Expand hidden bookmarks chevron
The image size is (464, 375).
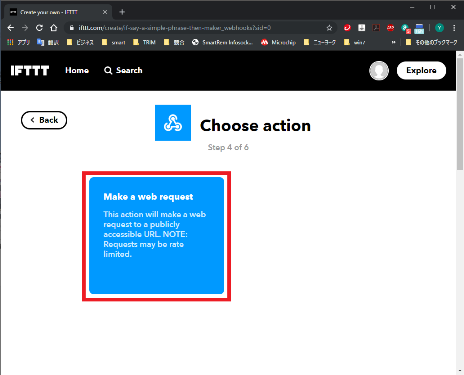pyautogui.click(x=394, y=42)
